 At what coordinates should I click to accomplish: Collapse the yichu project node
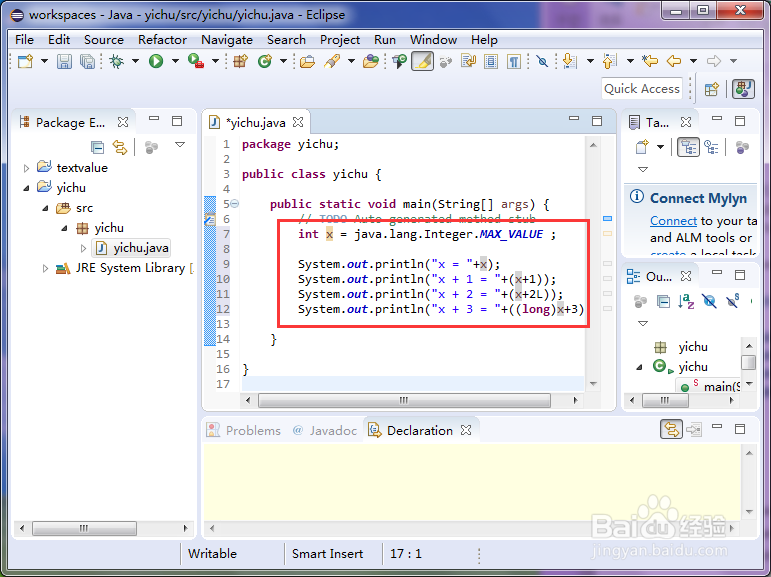[27, 188]
